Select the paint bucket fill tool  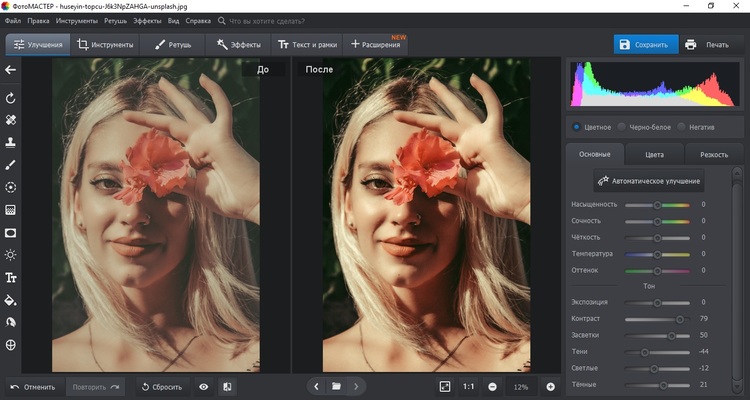pos(11,300)
